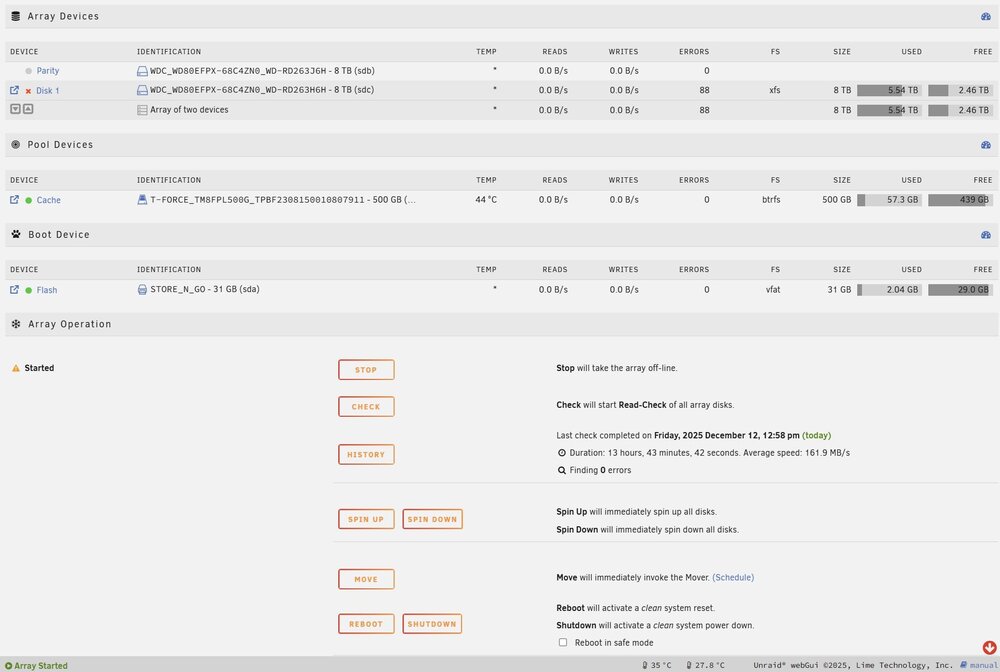Click Disk 1 used bar 5.54 TB
The width and height of the screenshot is (1000, 672).
coord(889,91)
